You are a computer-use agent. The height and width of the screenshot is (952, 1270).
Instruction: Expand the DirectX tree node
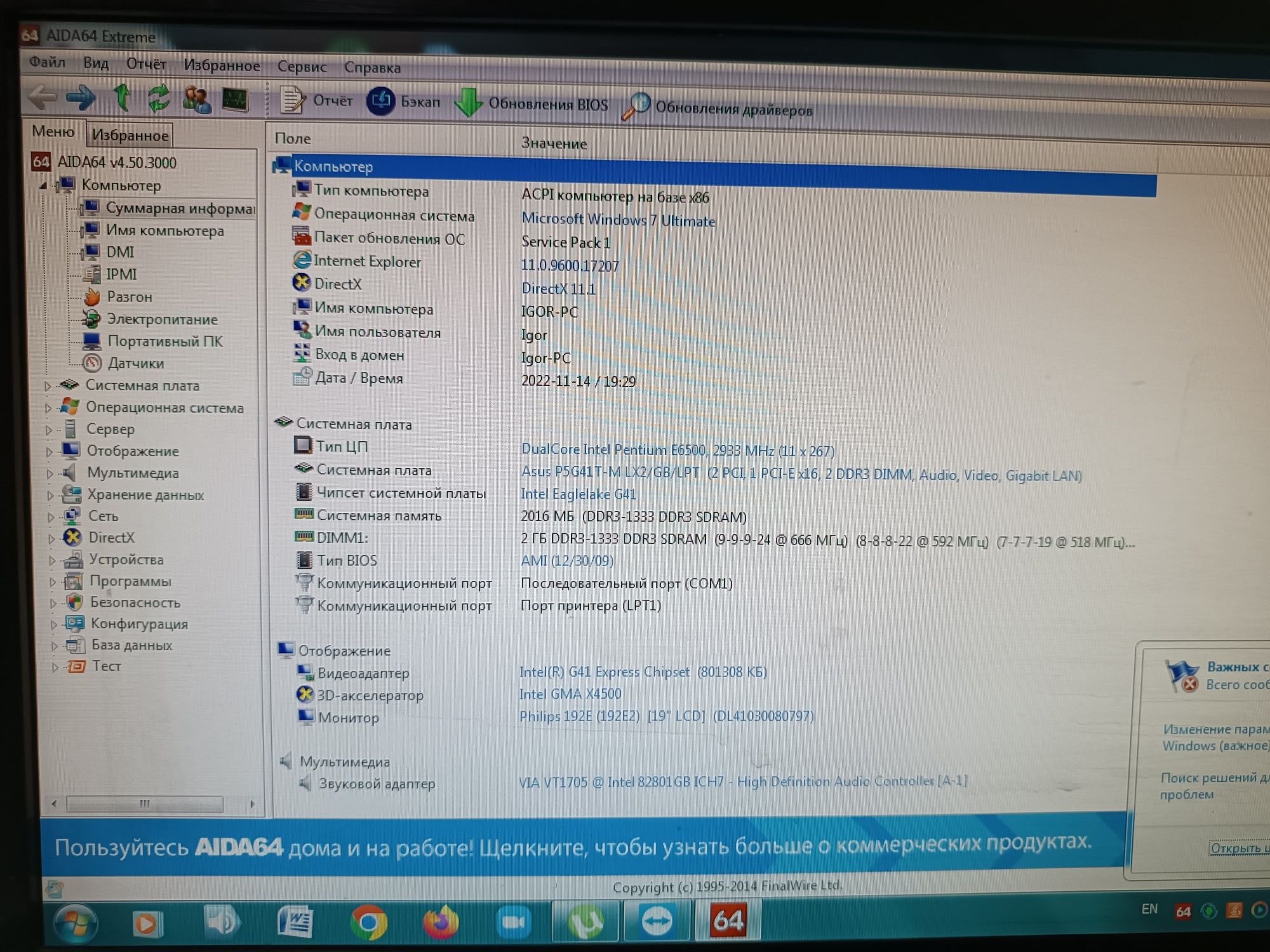pos(51,538)
